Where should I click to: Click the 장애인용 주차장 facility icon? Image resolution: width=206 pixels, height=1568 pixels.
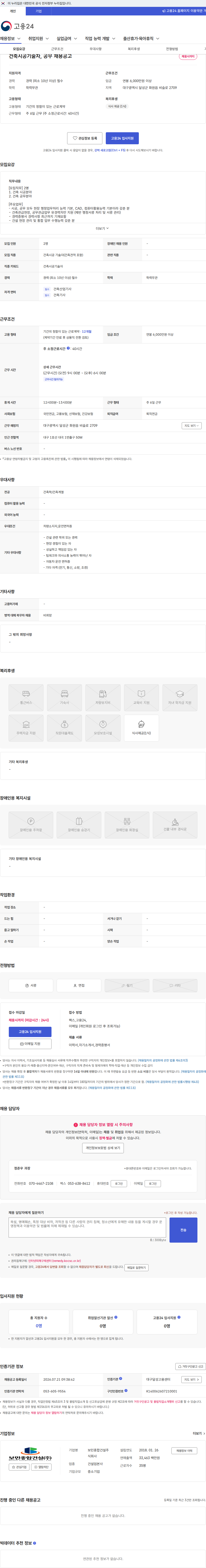pos(31,825)
